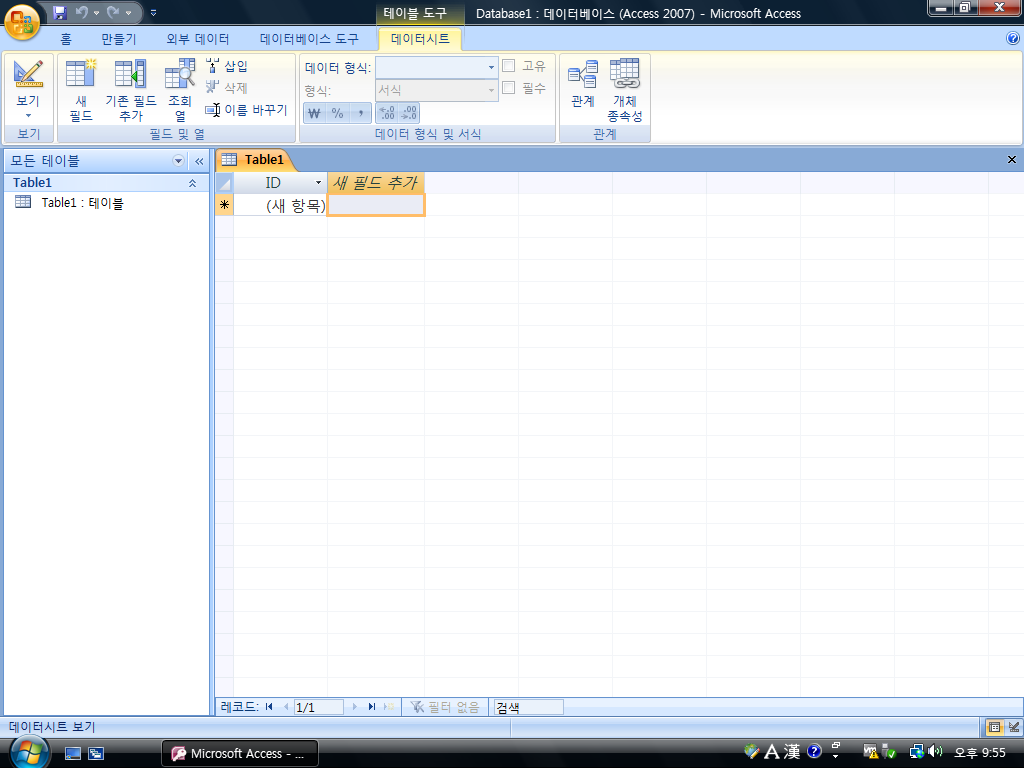Go to first record navigation button
Image resolution: width=1024 pixels, height=768 pixels.
point(269,707)
